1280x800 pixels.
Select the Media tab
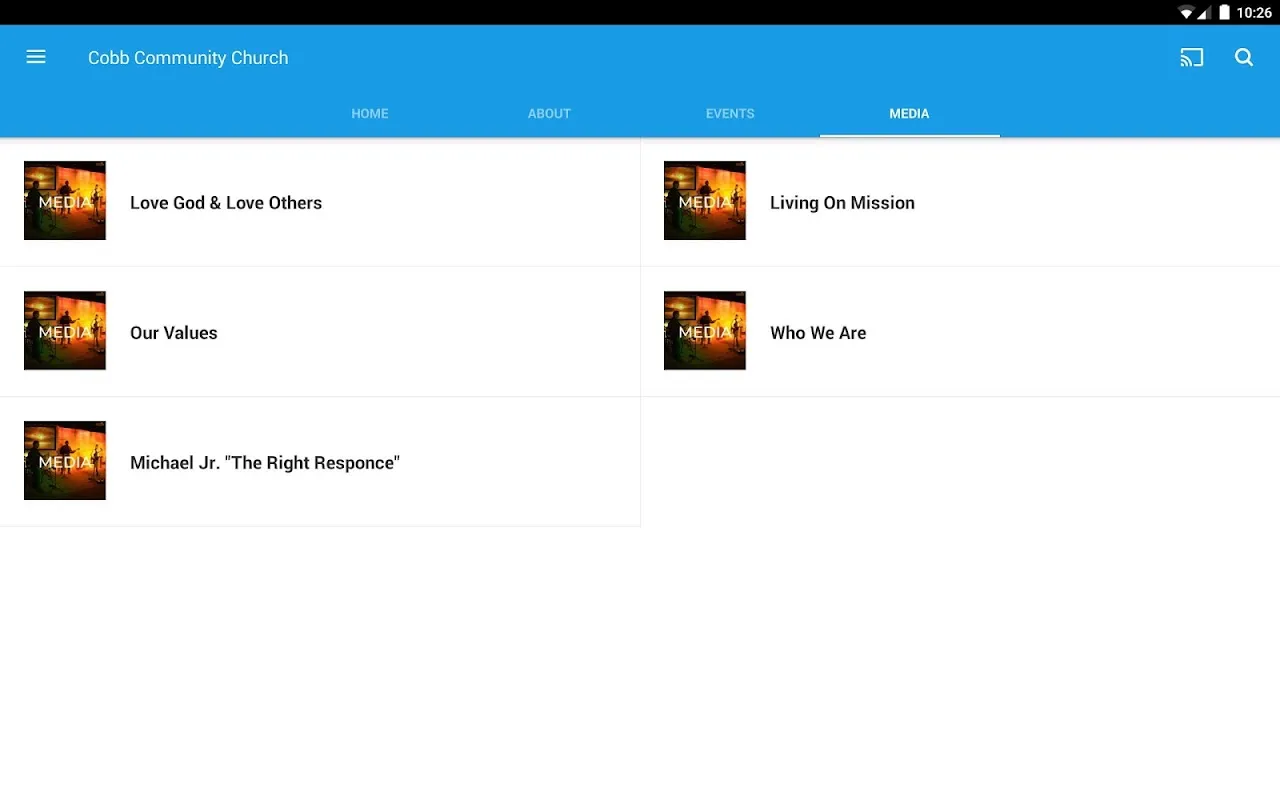(909, 113)
